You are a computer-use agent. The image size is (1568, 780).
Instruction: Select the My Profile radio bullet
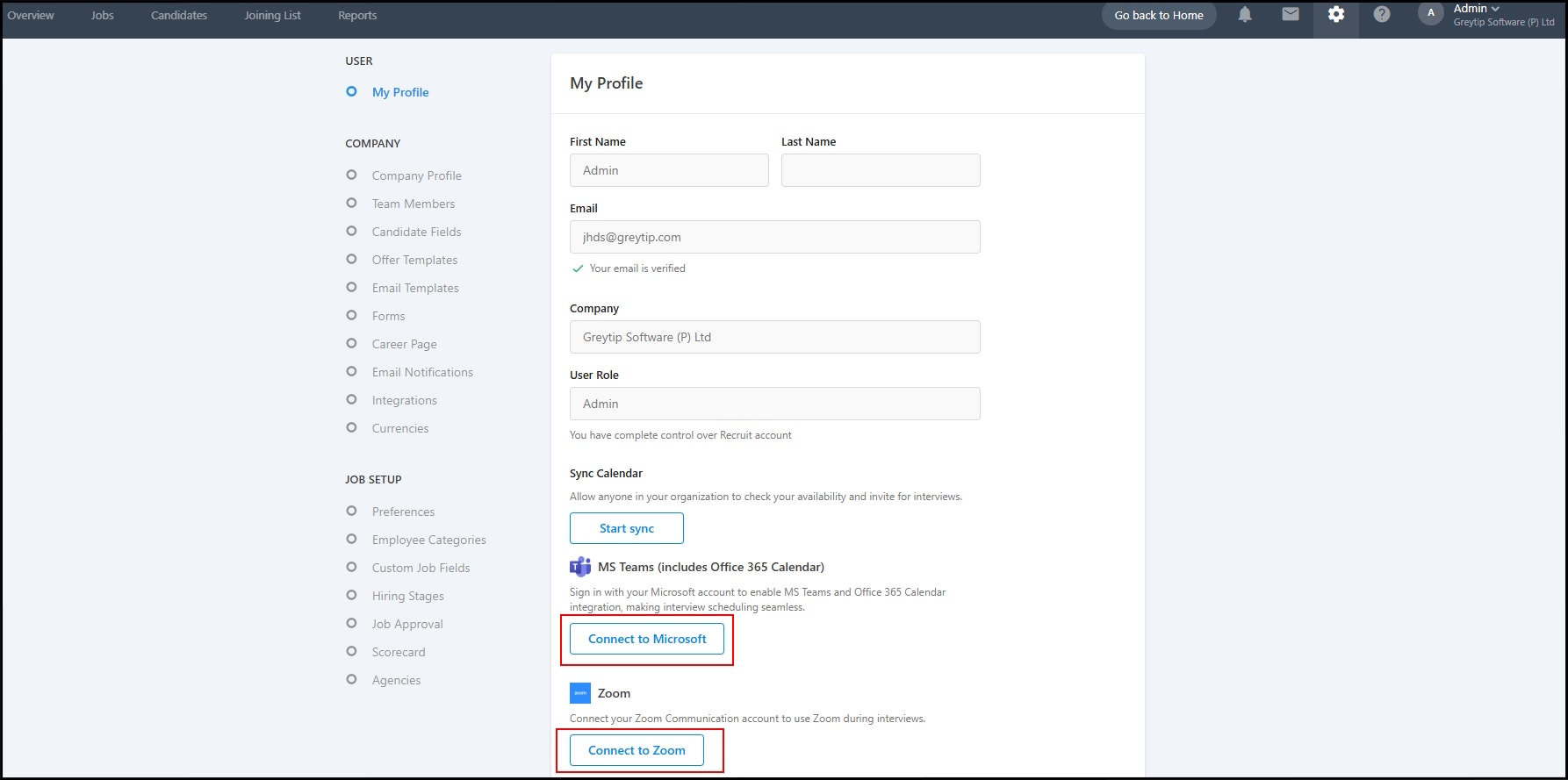tap(351, 91)
